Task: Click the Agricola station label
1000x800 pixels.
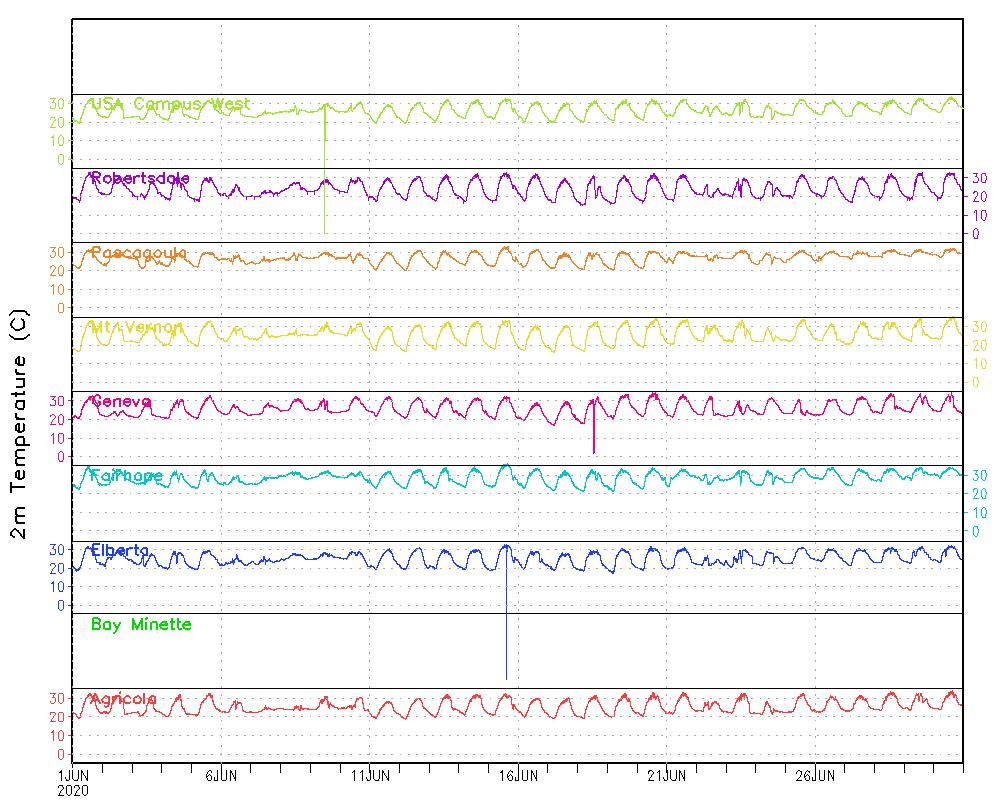Action: coord(124,699)
